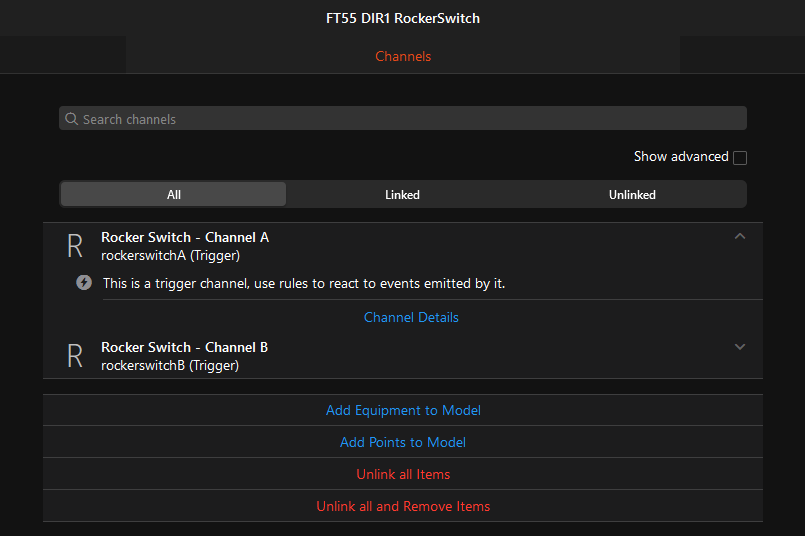Select the All filter segment

point(174,194)
